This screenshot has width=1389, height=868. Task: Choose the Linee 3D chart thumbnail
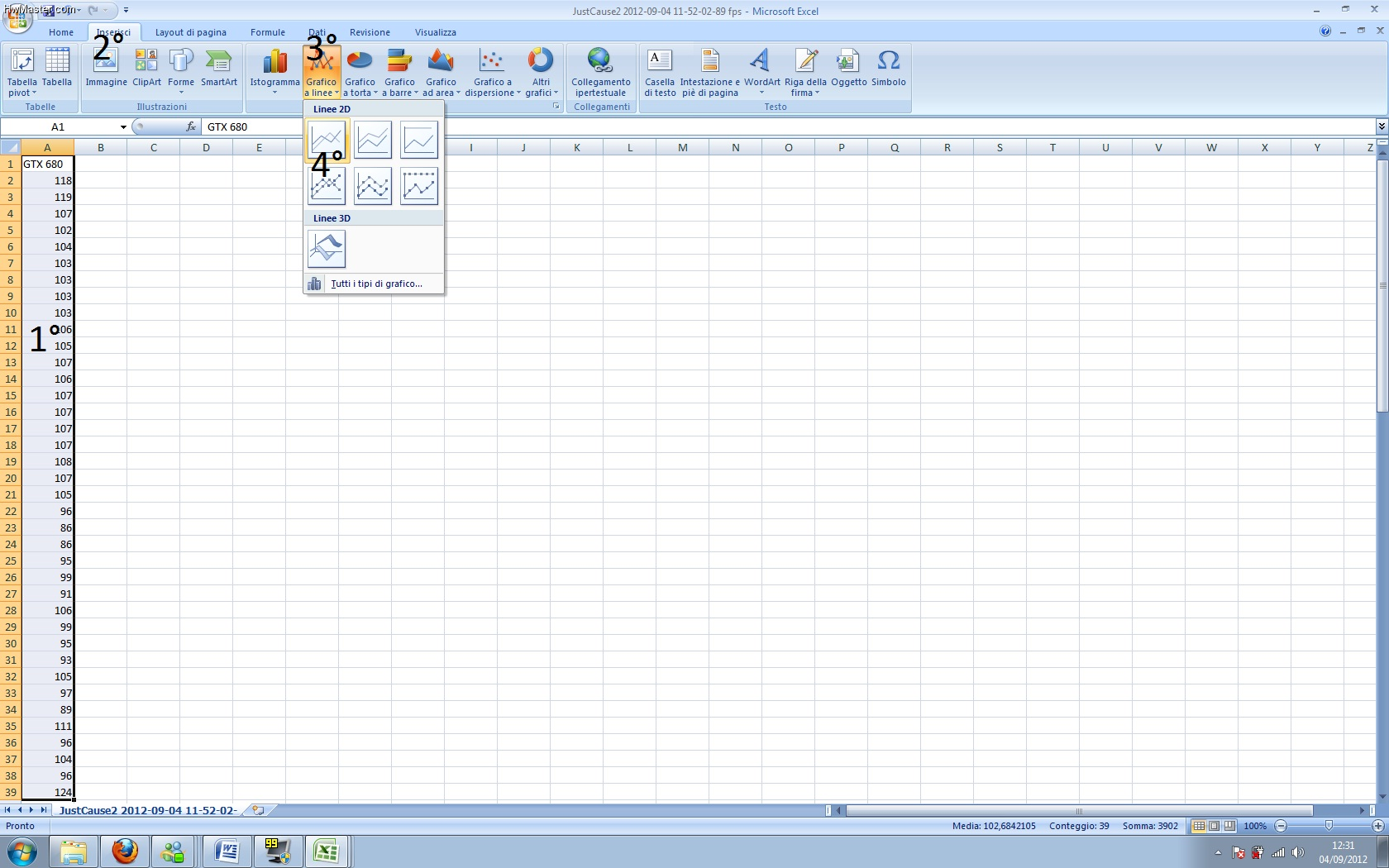pos(327,249)
